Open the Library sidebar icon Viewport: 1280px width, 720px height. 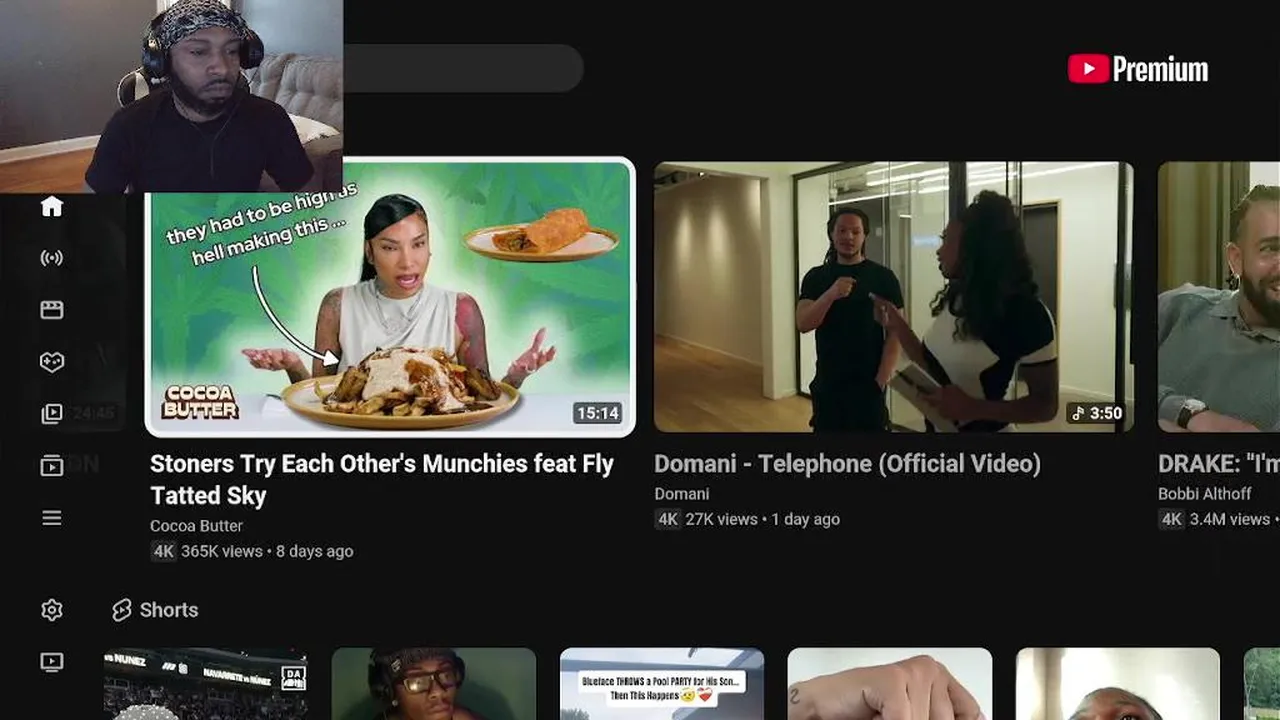coord(52,414)
